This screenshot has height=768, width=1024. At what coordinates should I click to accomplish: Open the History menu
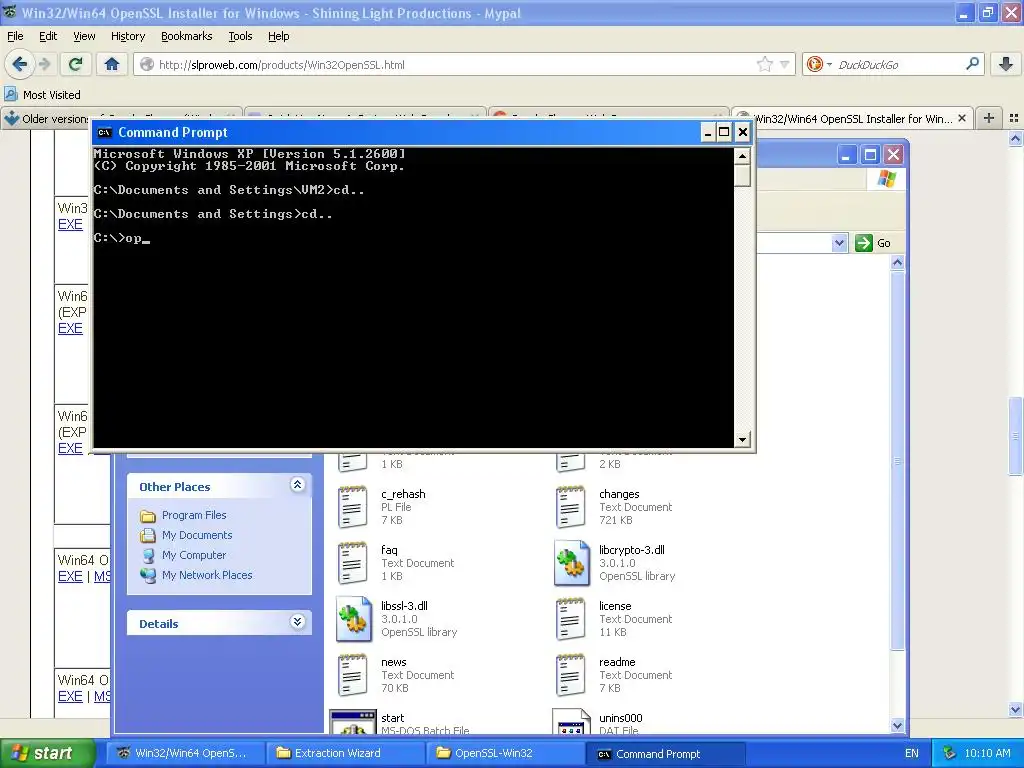(128, 37)
